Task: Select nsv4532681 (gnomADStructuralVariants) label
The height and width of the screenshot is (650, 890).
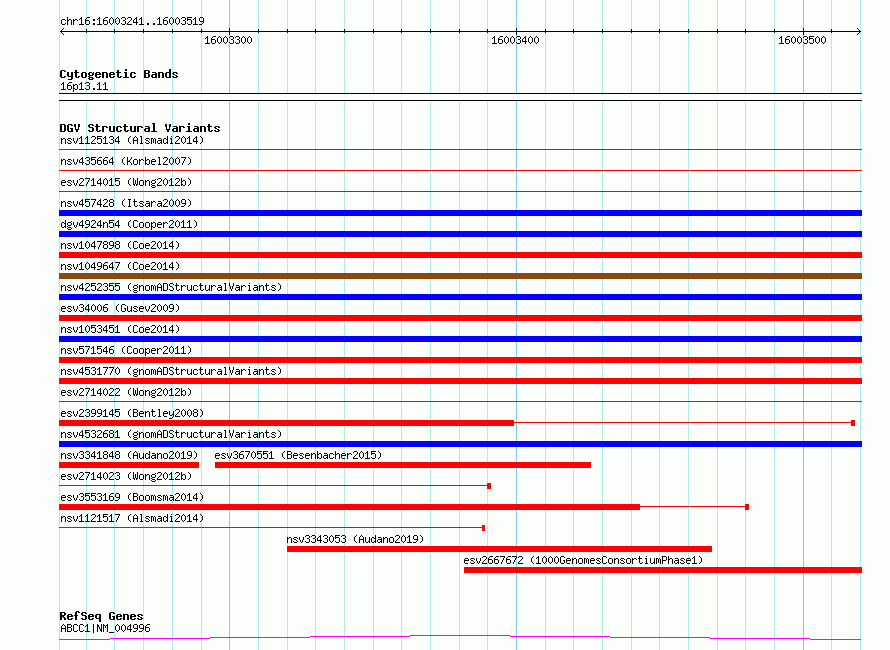Action: (x=171, y=434)
